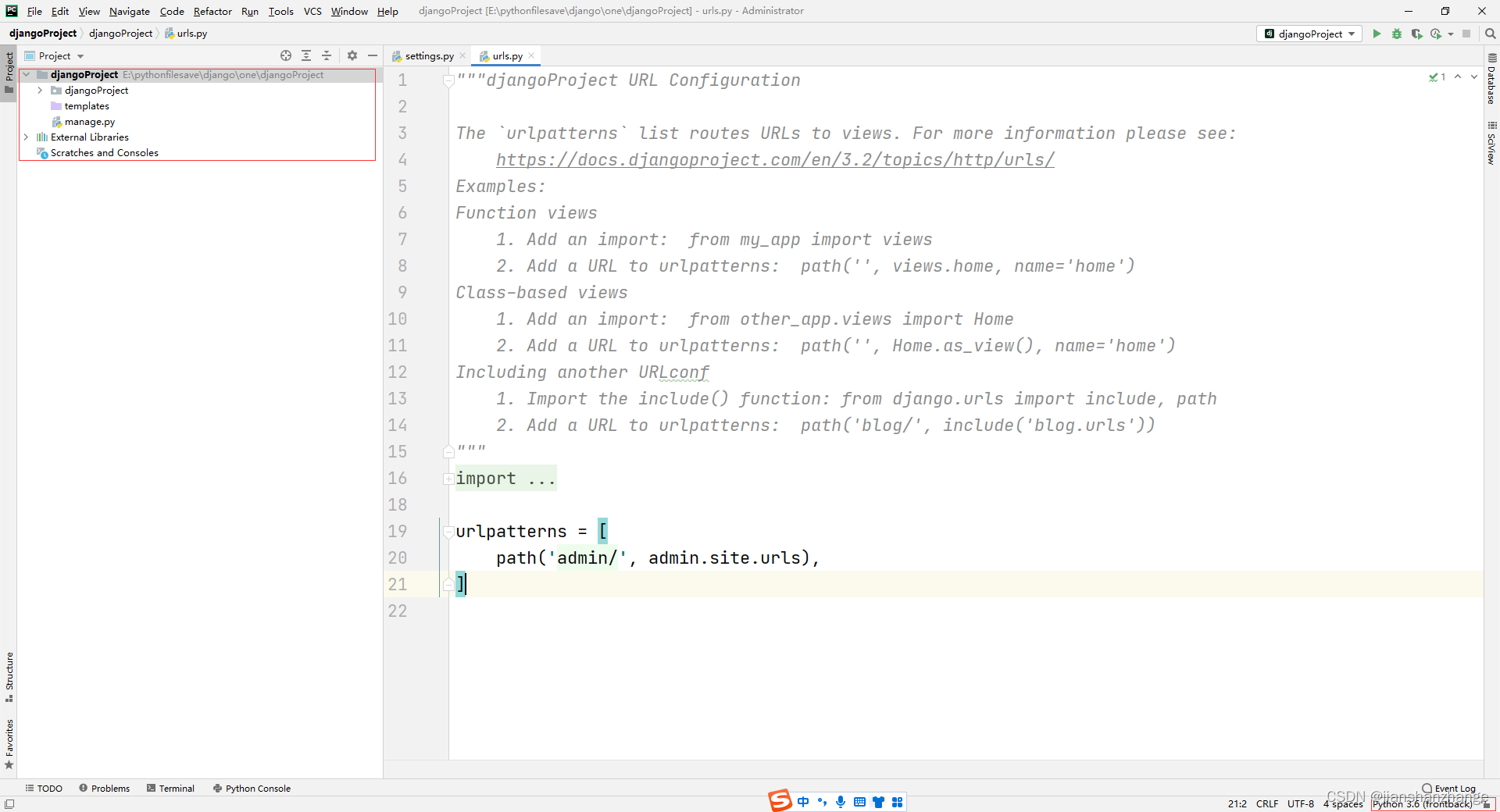
Task: Click djangoProject breadcrumb in navigation bar
Action: pyautogui.click(x=120, y=34)
